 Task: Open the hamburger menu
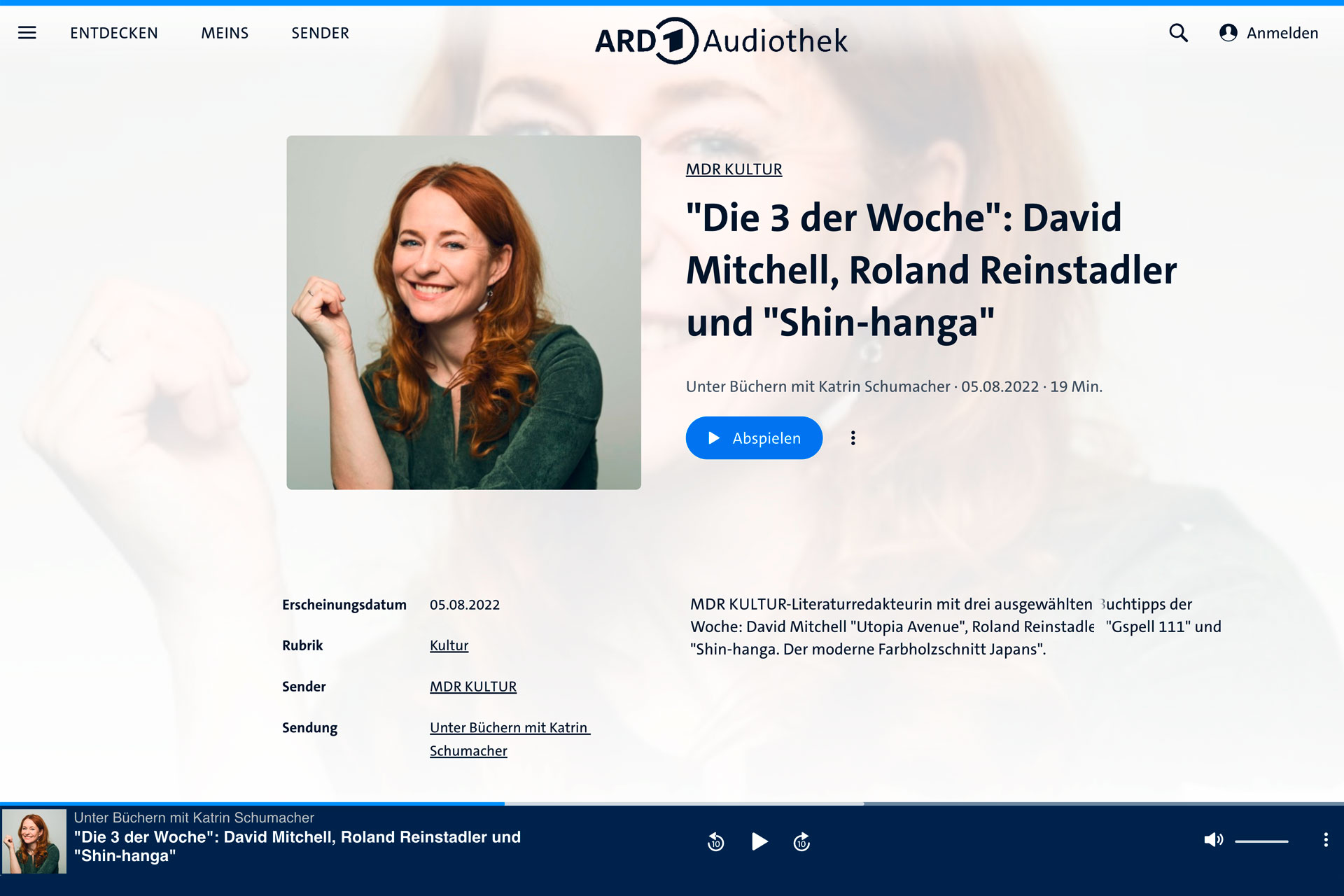[x=27, y=33]
